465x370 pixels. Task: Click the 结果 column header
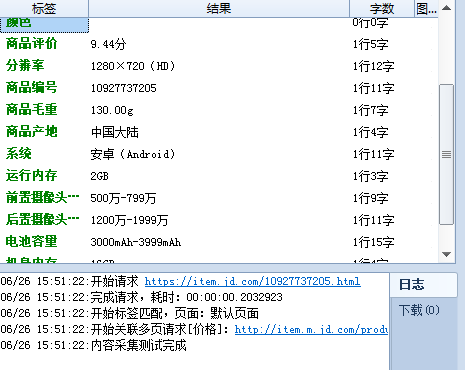click(219, 8)
